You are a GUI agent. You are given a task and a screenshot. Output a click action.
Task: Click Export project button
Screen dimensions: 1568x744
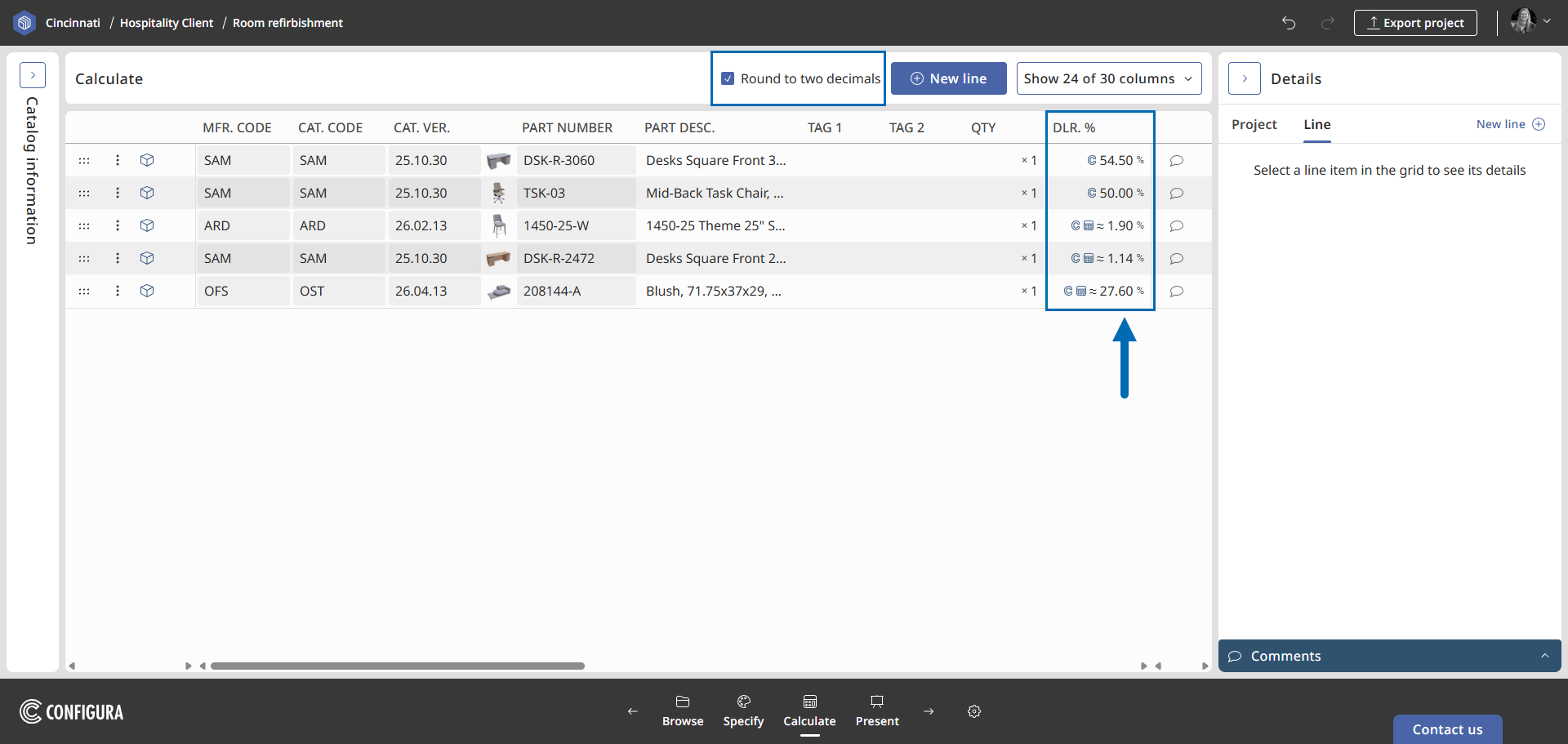(1415, 23)
